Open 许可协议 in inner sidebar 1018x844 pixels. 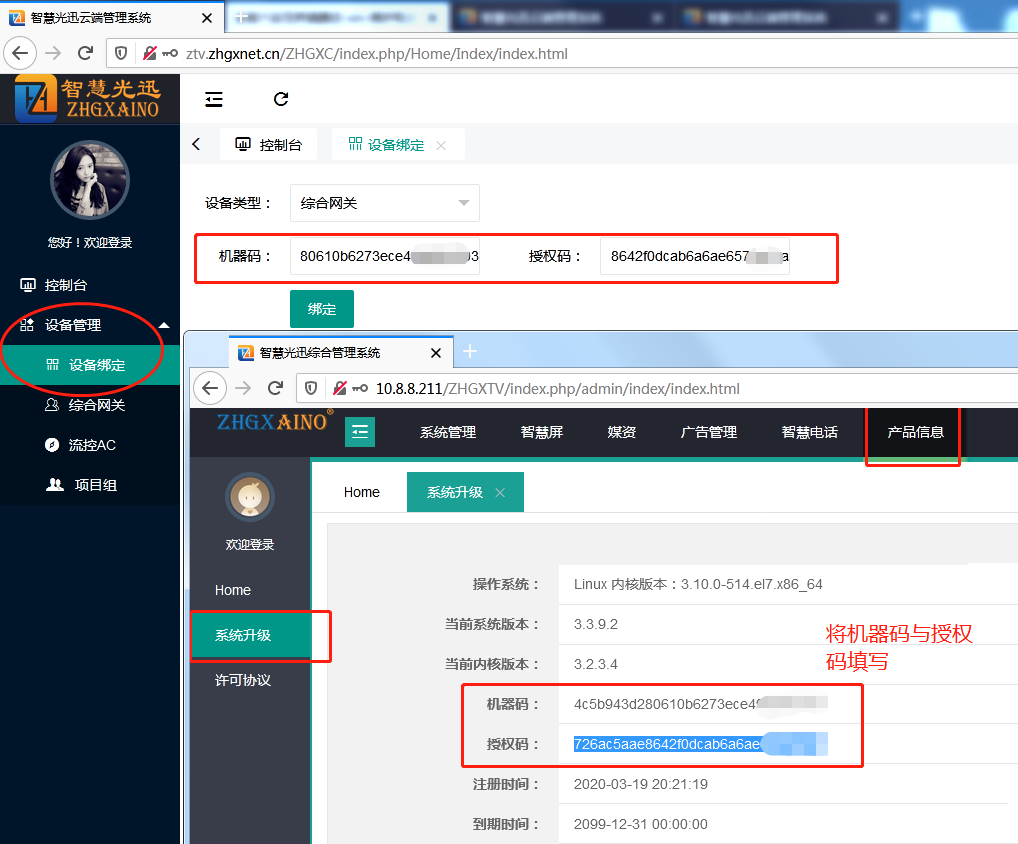[x=242, y=680]
